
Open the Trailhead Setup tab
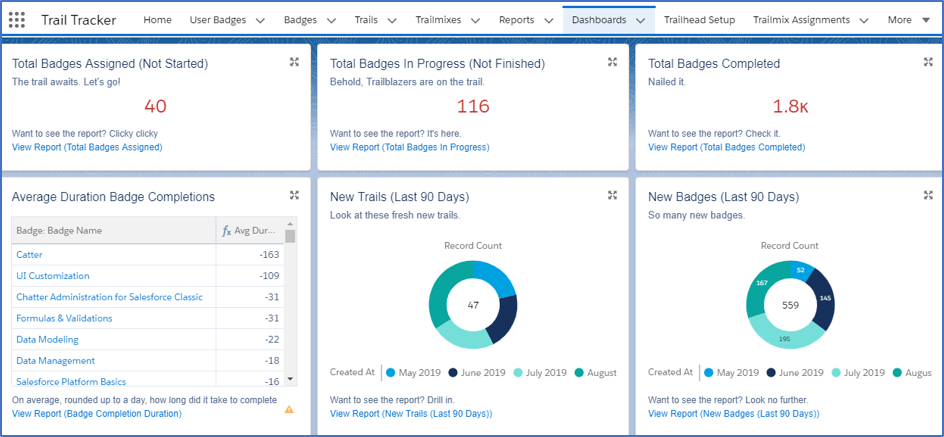700,20
